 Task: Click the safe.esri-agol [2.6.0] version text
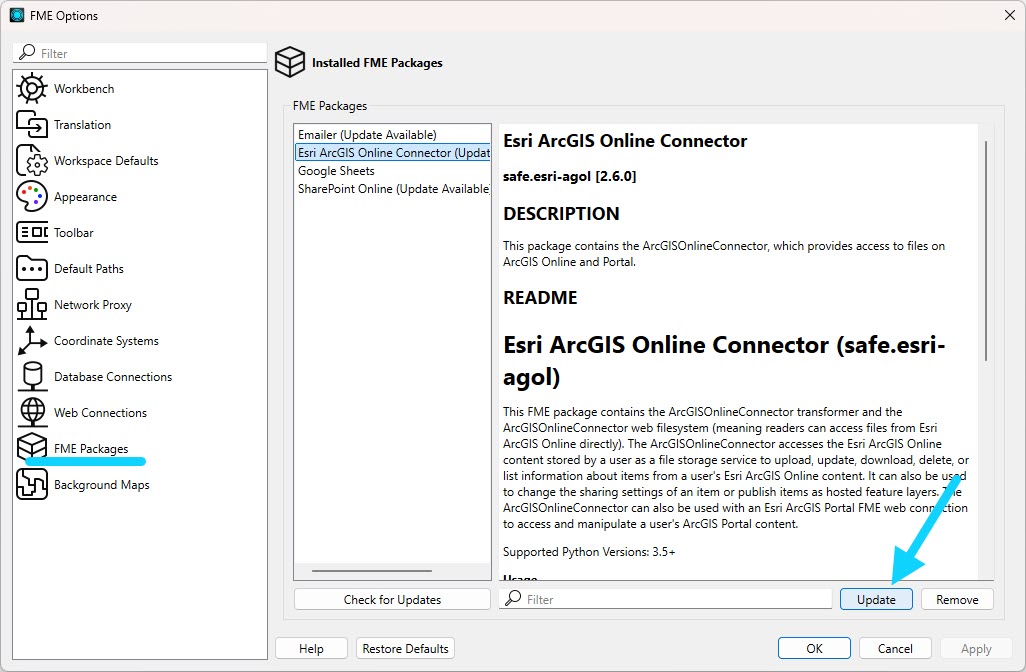[569, 176]
